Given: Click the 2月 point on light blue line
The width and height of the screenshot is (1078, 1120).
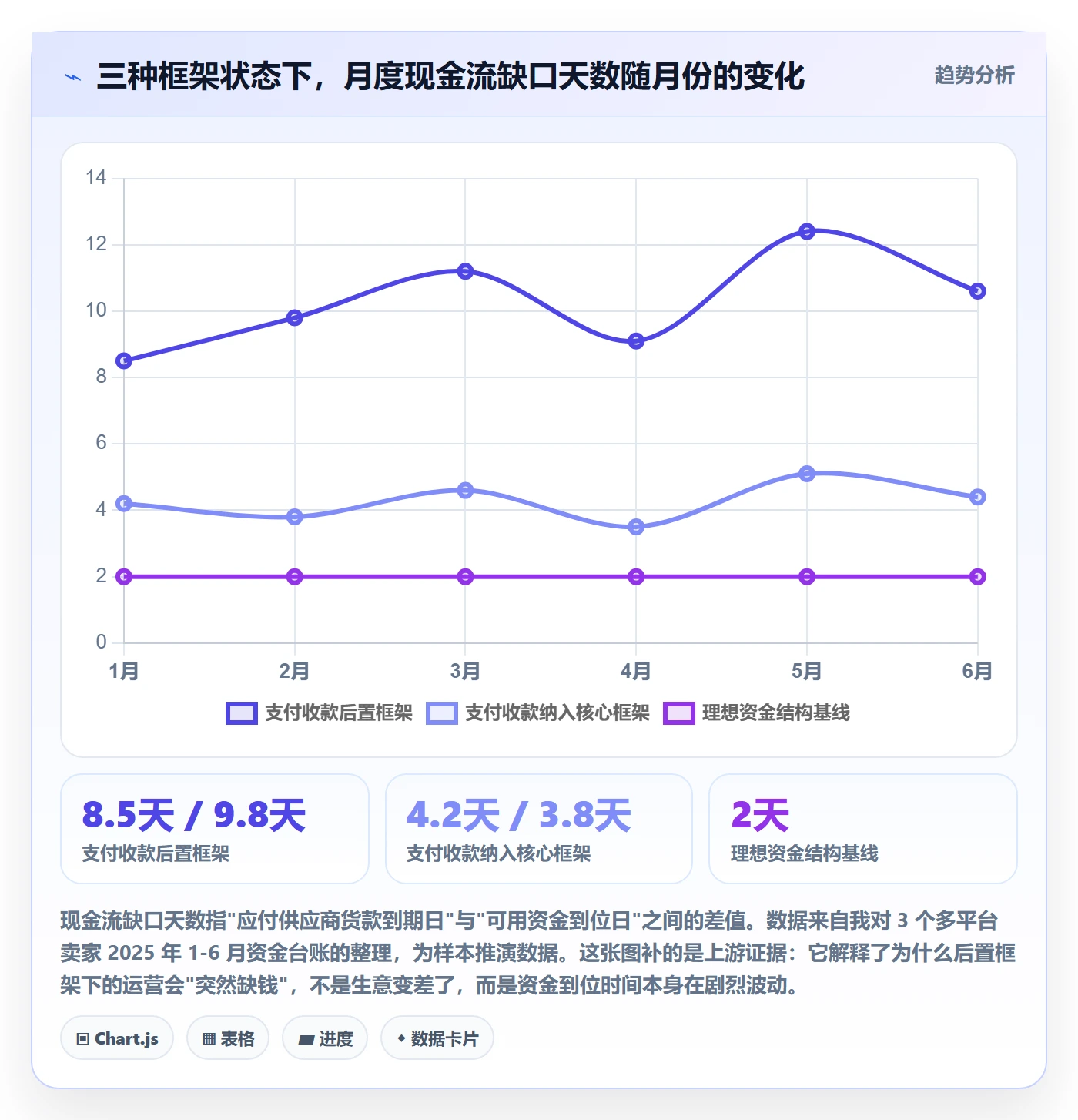Looking at the screenshot, I should 294,517.
